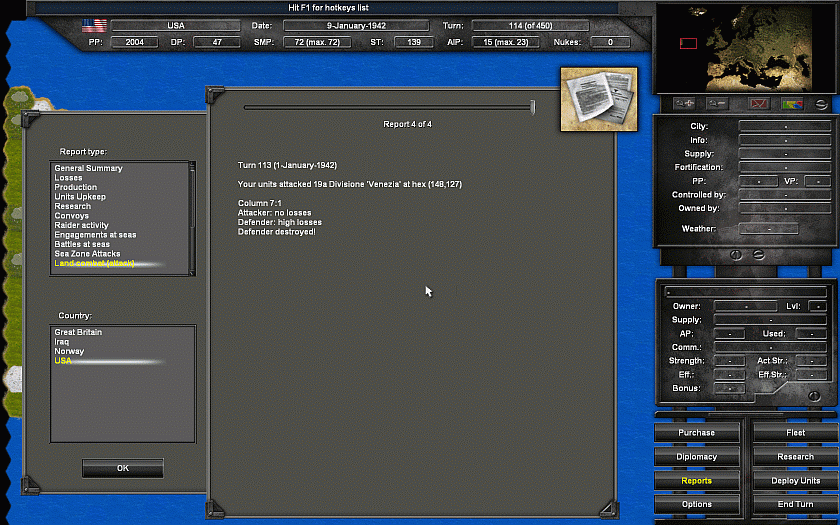Switch to the colored political map view
Screen dimensions: 840x525
pyautogui.click(x=792, y=104)
